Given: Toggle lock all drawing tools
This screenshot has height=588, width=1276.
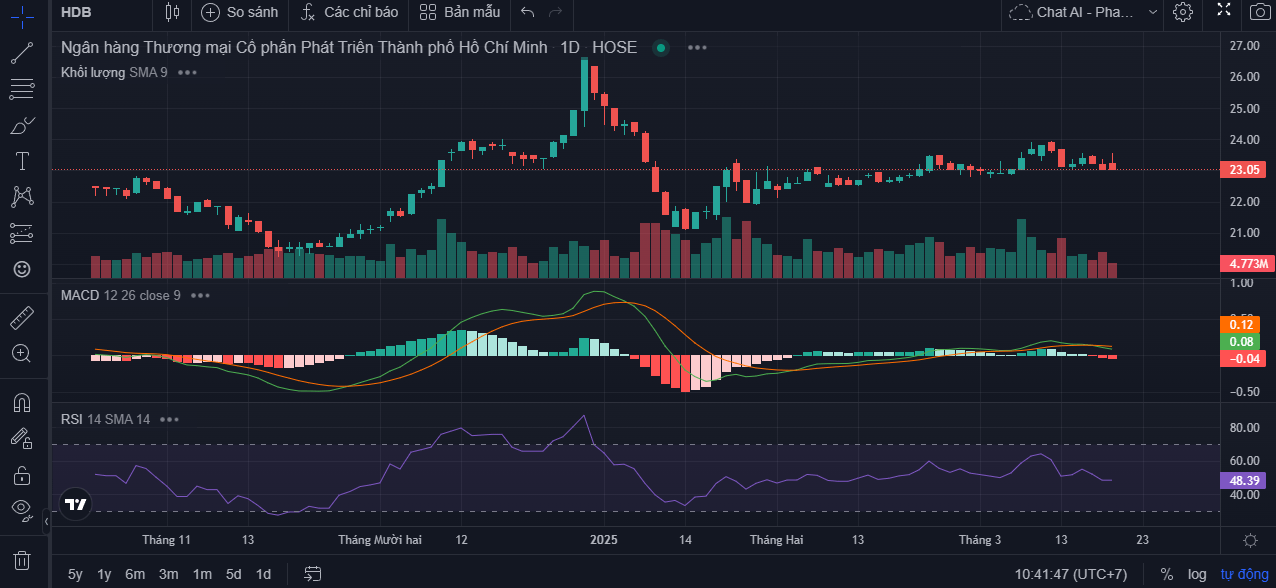Looking at the screenshot, I should point(22,474).
